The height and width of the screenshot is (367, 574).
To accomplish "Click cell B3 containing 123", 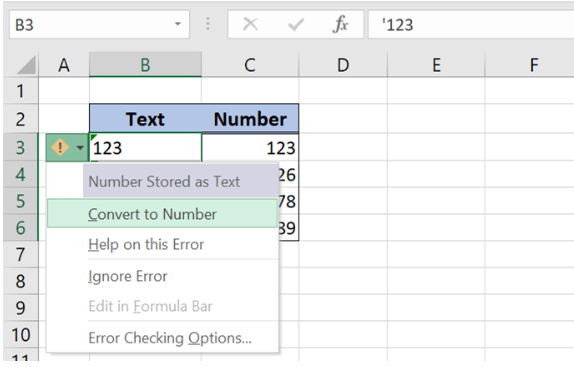I will tap(145, 148).
